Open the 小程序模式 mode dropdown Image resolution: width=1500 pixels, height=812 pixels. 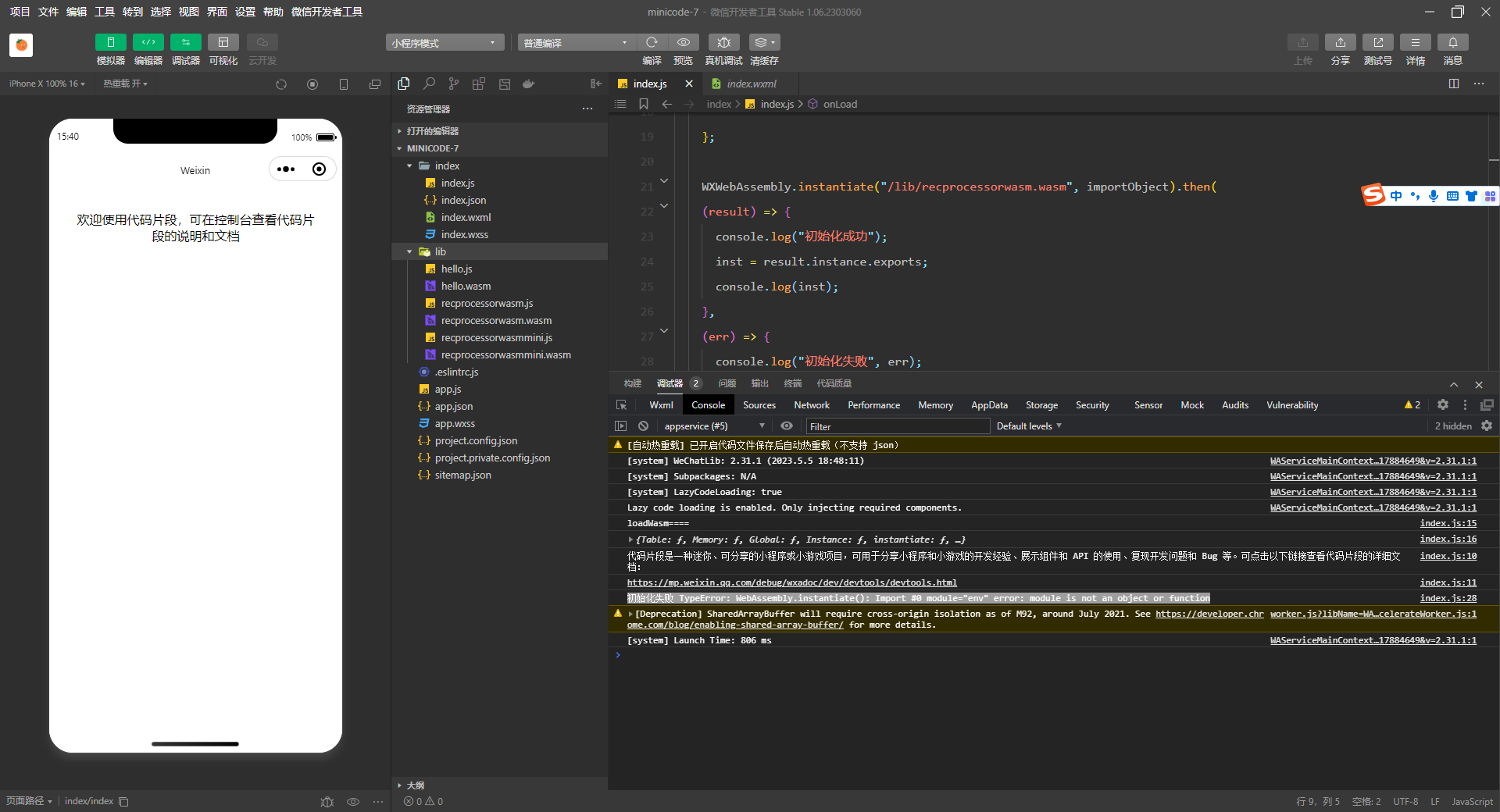[x=444, y=43]
